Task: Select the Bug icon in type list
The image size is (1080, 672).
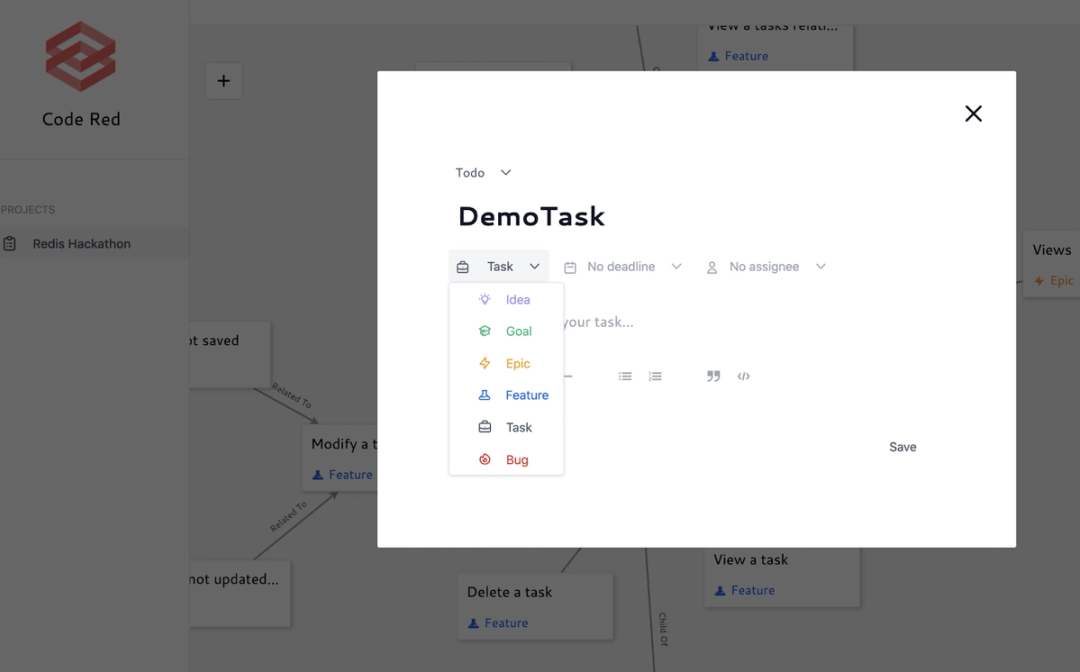Action: pos(483,459)
